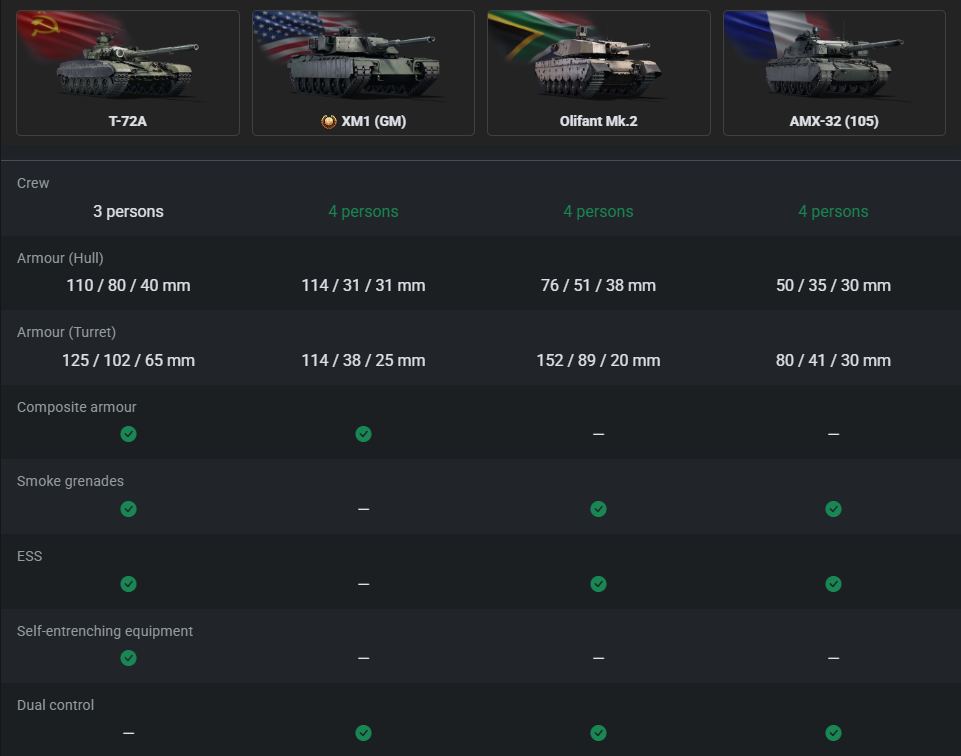
Task: Select AMX-32 (105)'s ESS checkmark icon
Action: coord(833,584)
